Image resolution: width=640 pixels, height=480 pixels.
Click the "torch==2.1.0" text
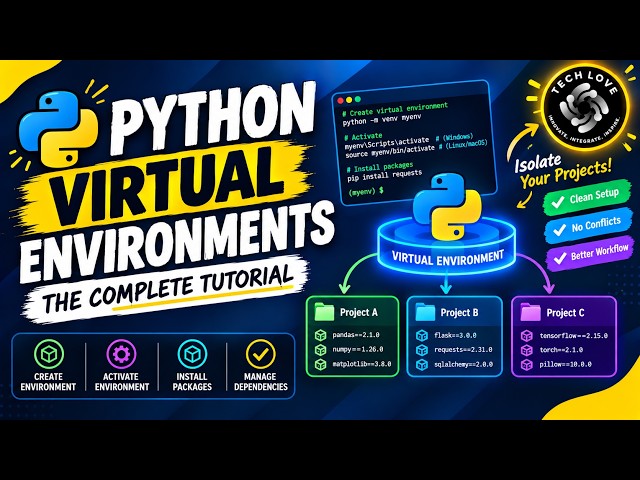561,350
